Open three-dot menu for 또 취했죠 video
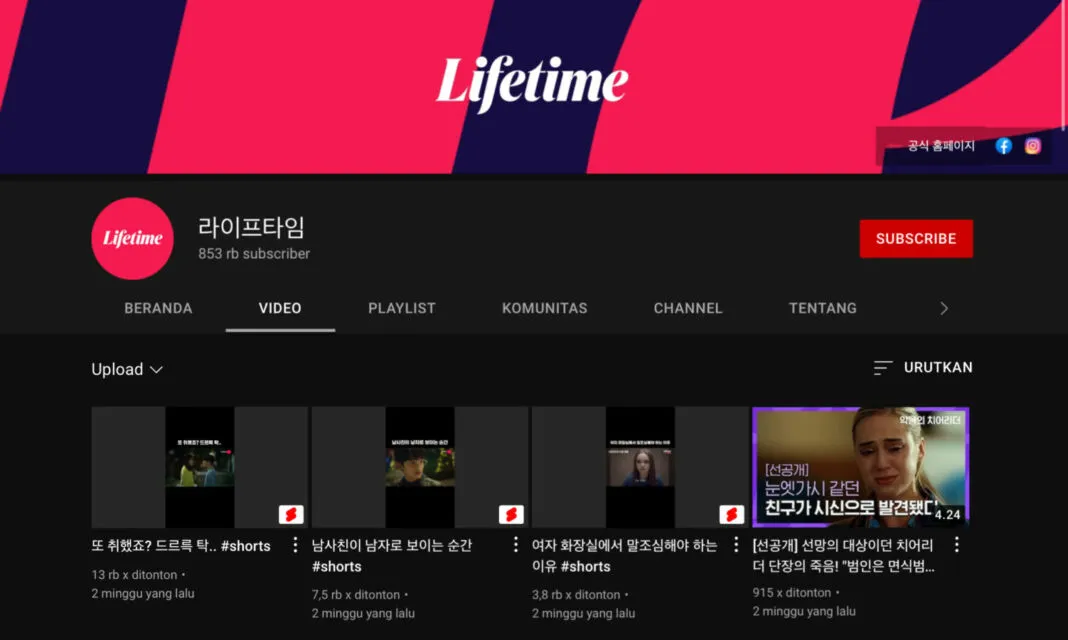 click(x=295, y=545)
